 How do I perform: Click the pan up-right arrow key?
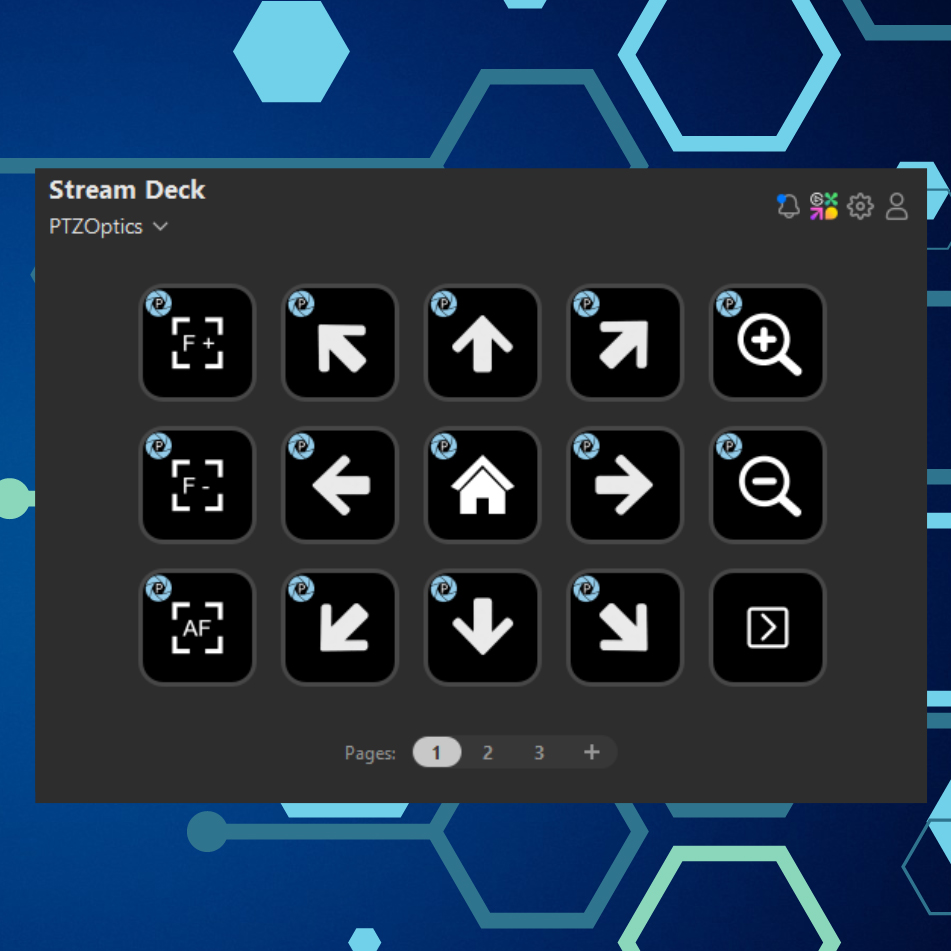[625, 343]
